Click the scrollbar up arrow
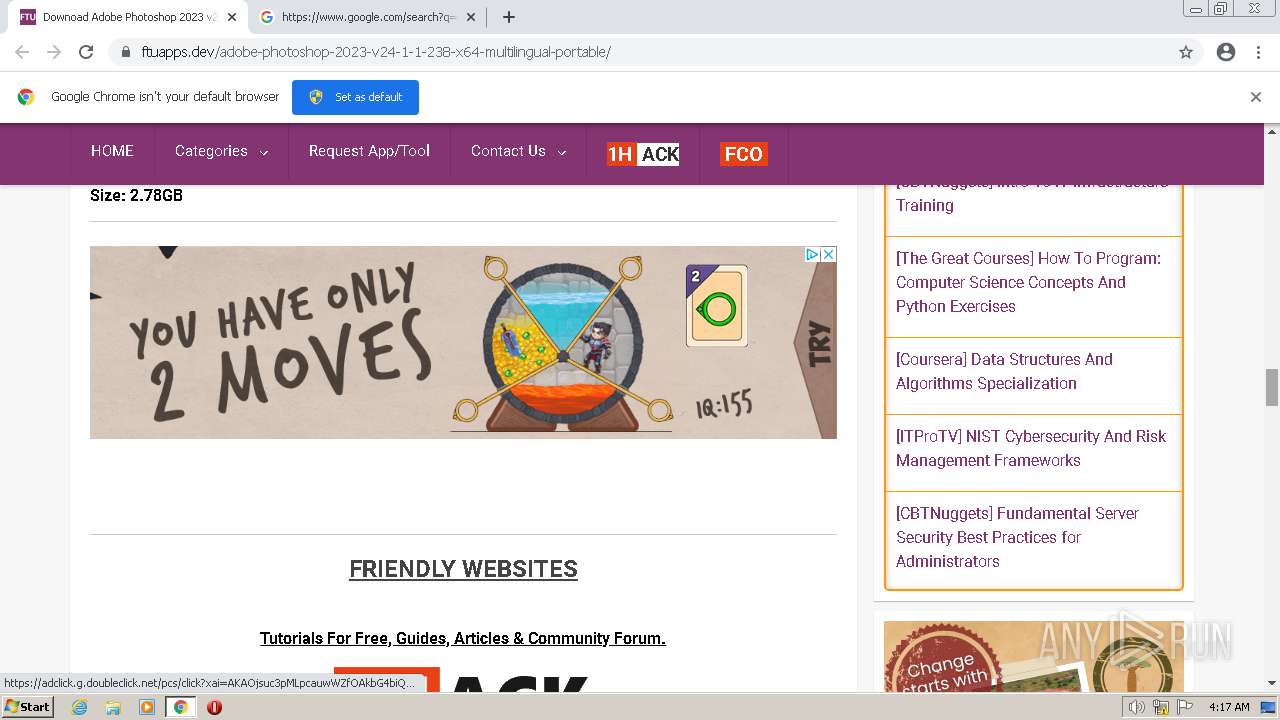Viewport: 1280px width, 720px height. coord(1272,131)
